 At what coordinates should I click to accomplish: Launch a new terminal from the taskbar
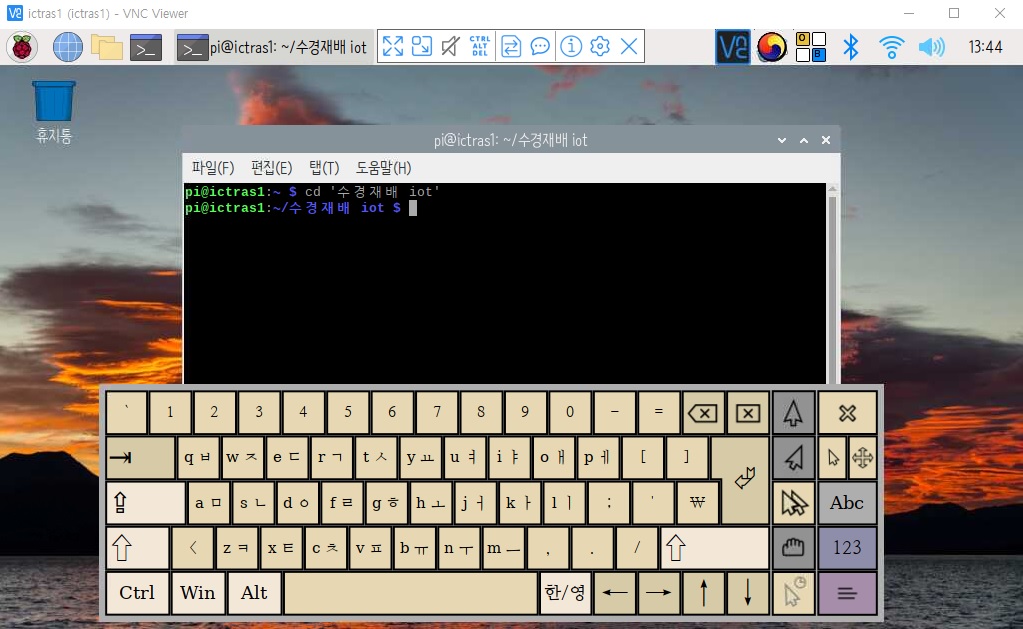(146, 47)
